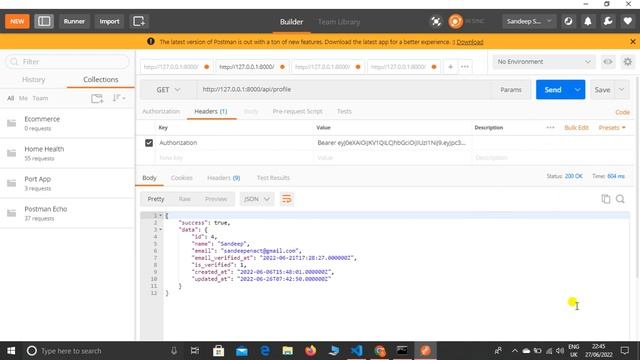The height and width of the screenshot is (360, 640).
Task: Click the orange NEW button
Action: pyautogui.click(x=17, y=21)
